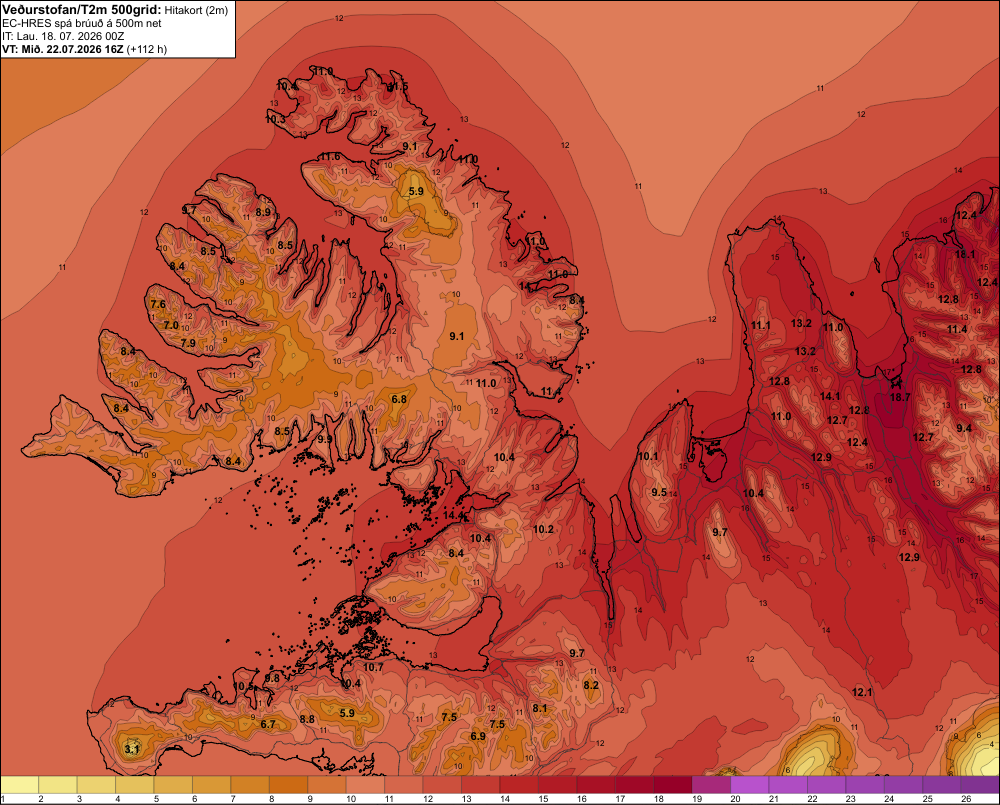Select the VT valid time line
1000x805 pixels.
tap(84, 49)
